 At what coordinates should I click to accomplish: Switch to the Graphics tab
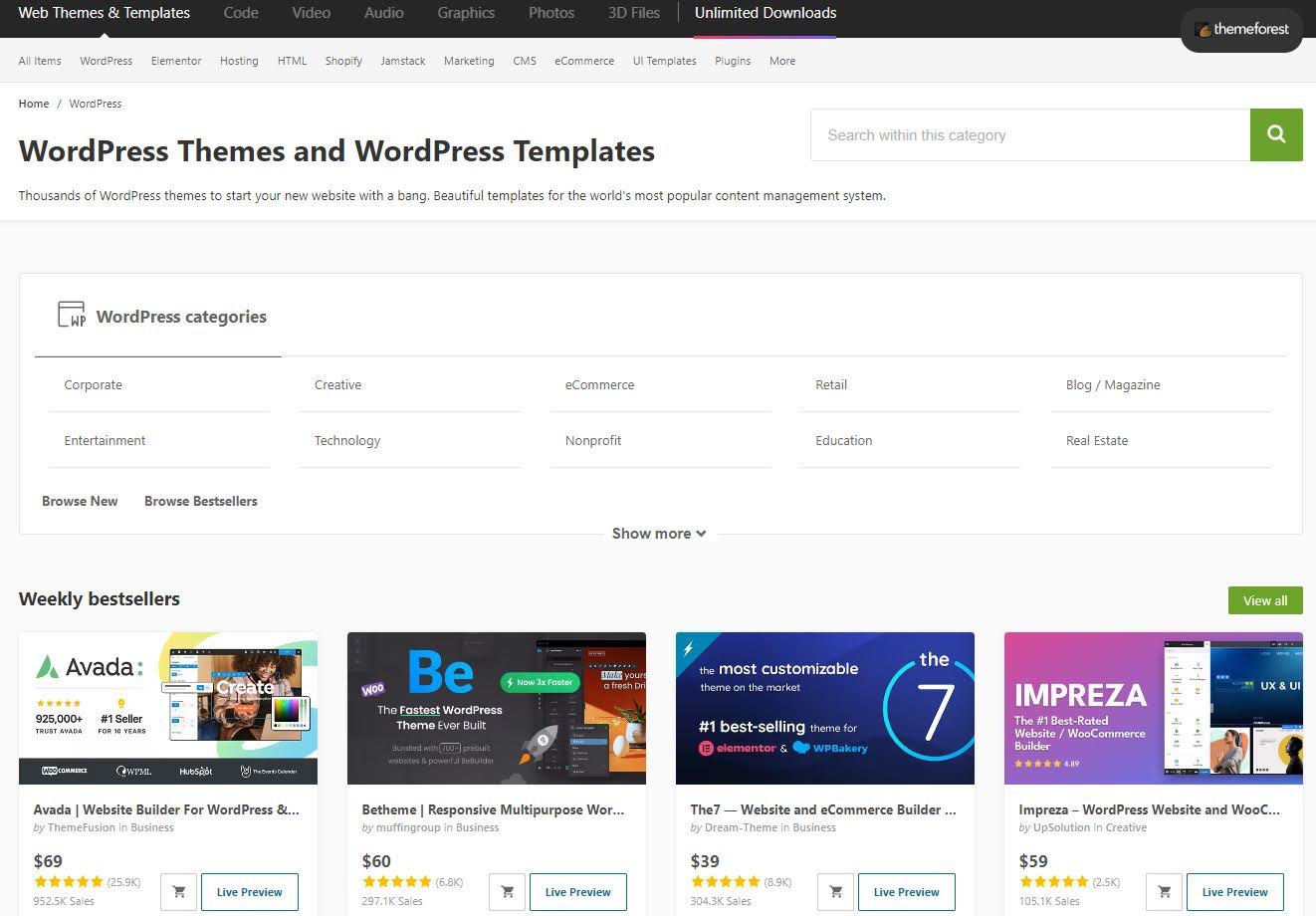(466, 13)
